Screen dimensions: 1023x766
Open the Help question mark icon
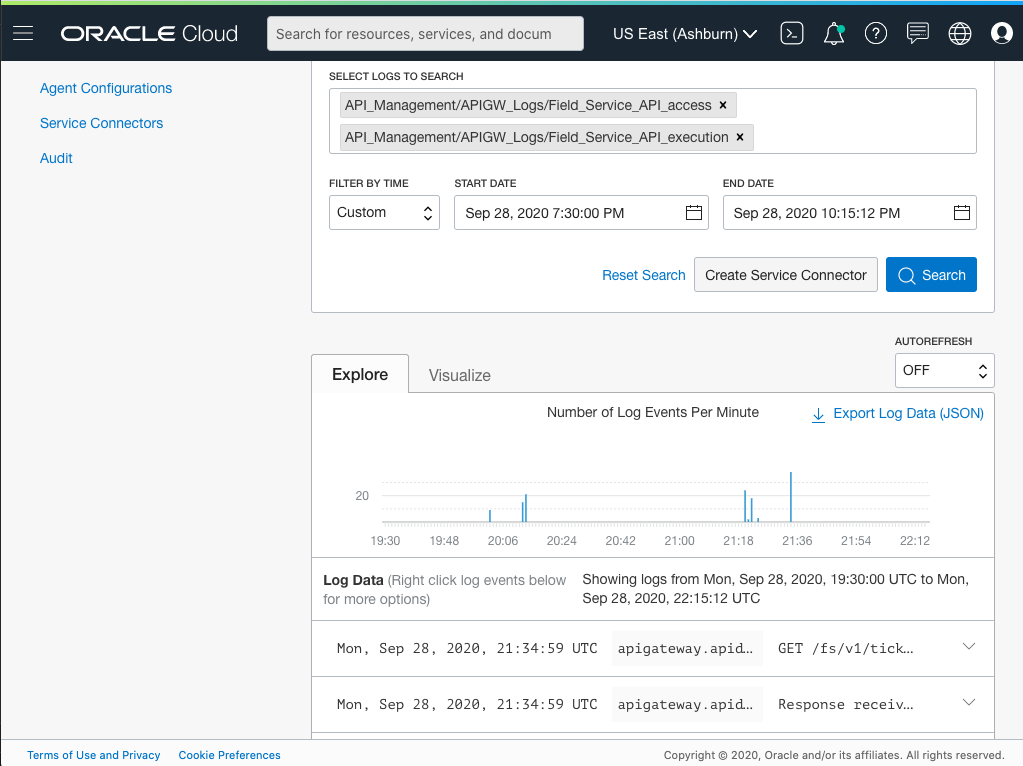click(x=875, y=33)
